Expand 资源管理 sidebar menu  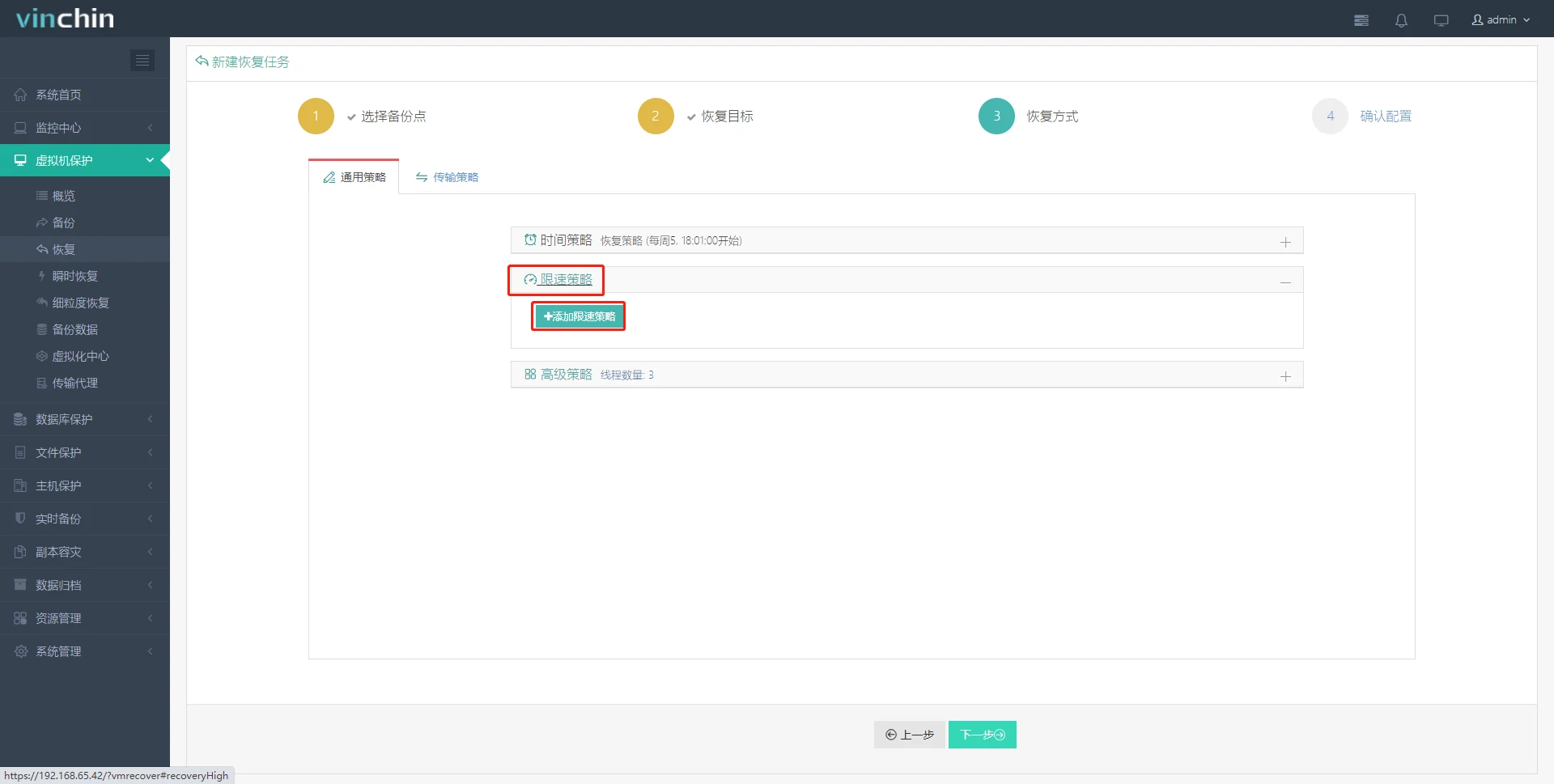tap(85, 618)
